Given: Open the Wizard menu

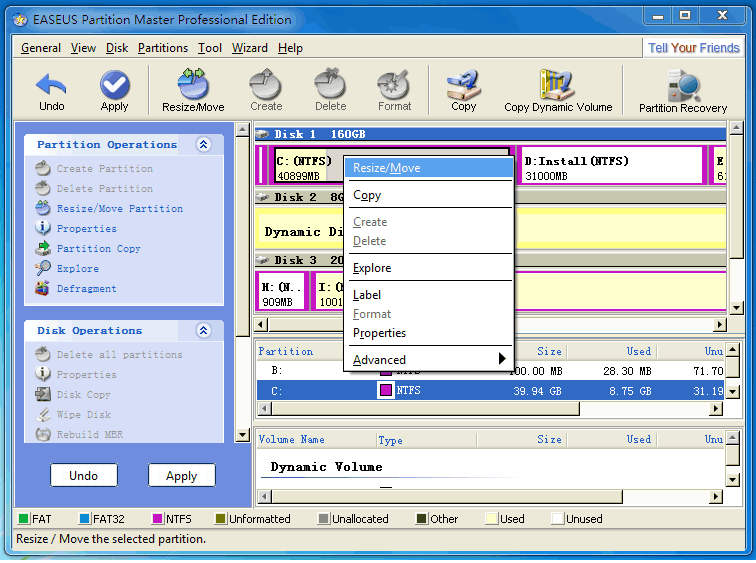Looking at the screenshot, I should point(249,48).
